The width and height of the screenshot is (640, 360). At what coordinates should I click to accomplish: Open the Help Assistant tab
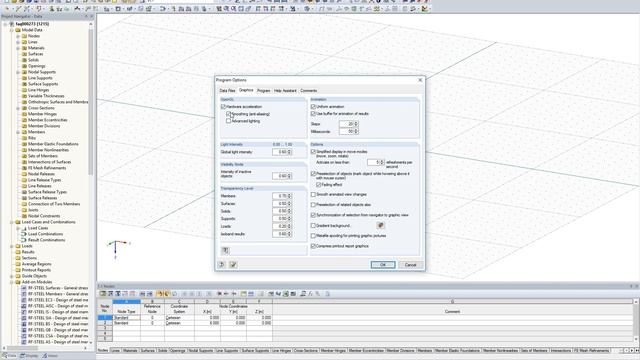pos(285,91)
